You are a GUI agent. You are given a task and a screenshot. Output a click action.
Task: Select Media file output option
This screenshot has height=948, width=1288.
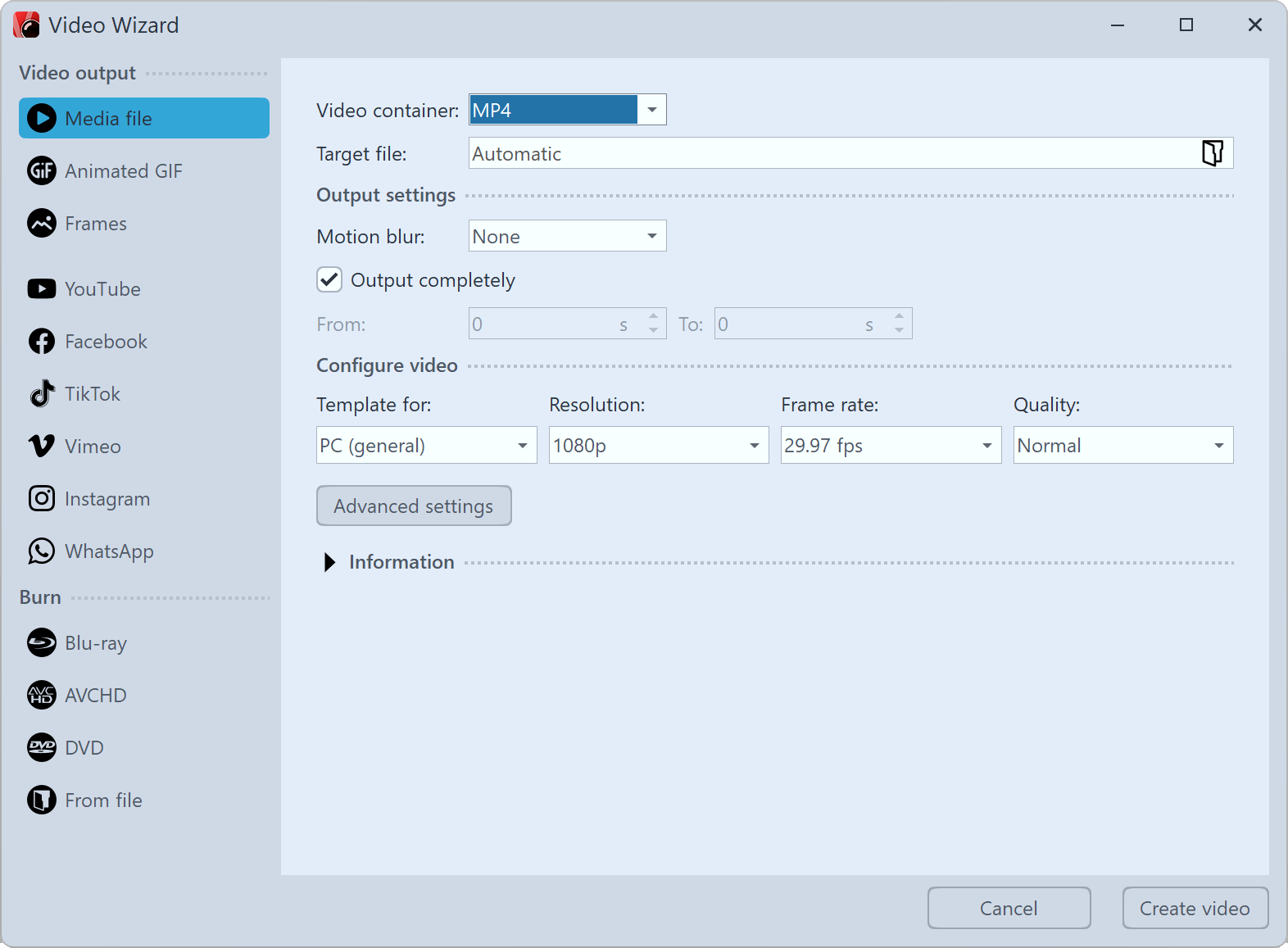click(144, 118)
